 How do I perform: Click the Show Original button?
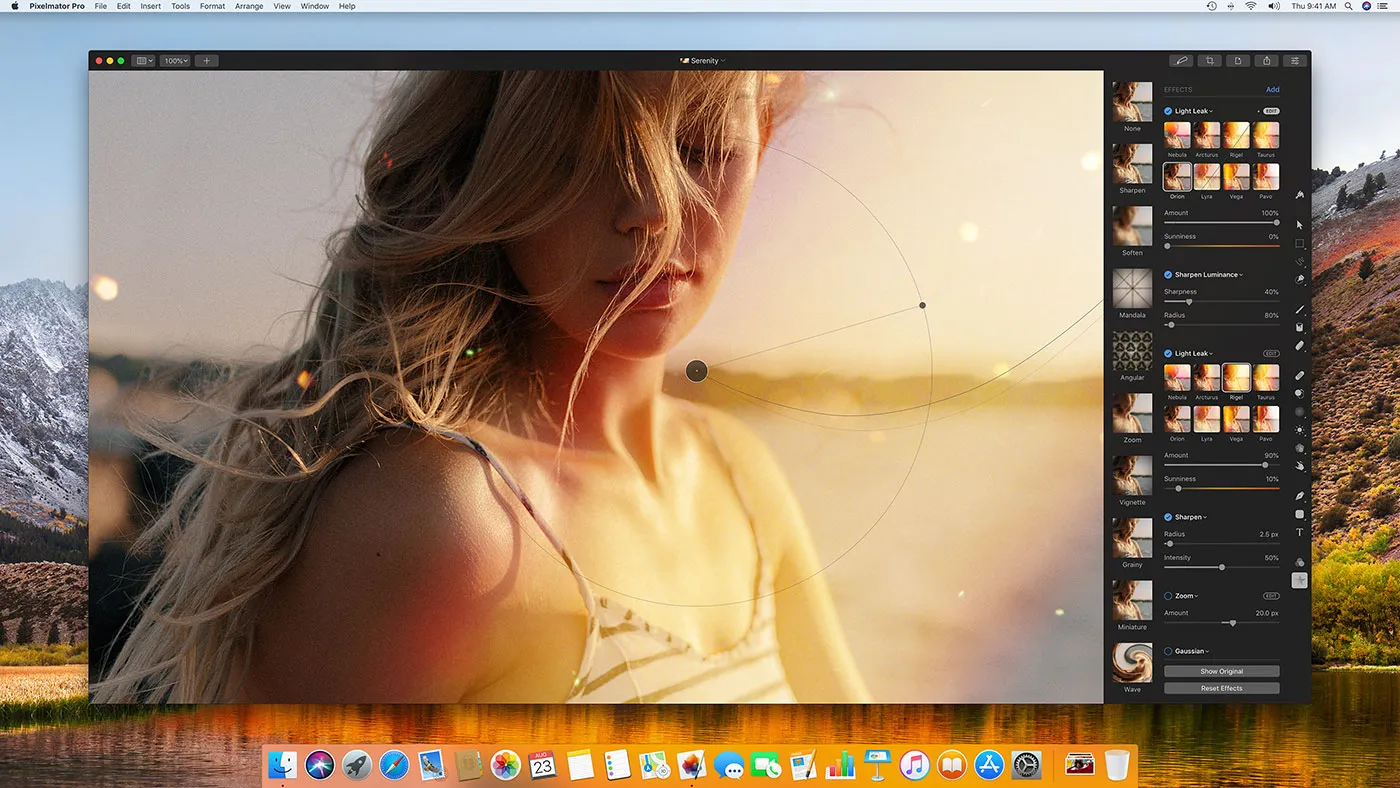[x=1221, y=671]
